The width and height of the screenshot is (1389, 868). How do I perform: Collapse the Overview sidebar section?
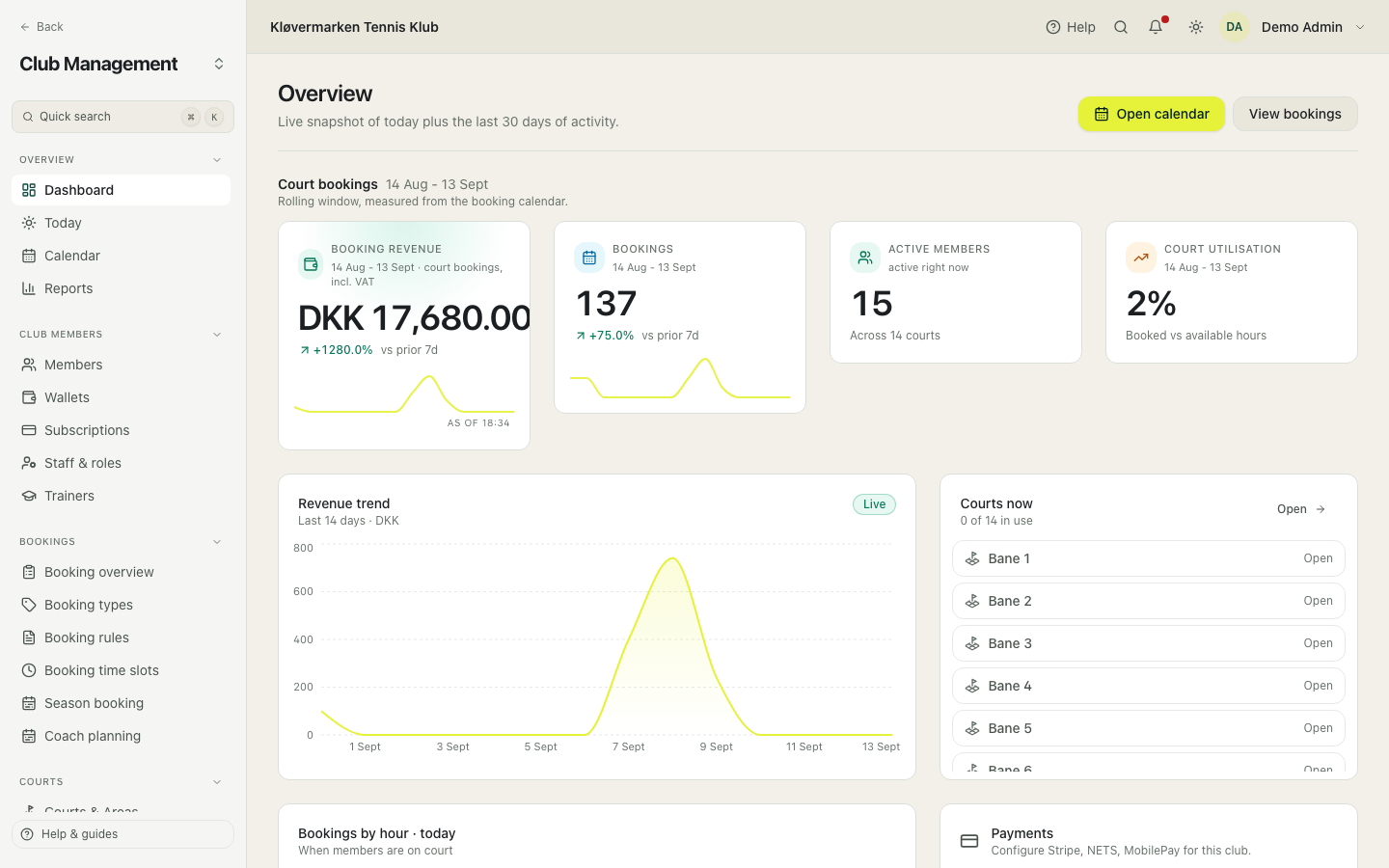pyautogui.click(x=217, y=160)
